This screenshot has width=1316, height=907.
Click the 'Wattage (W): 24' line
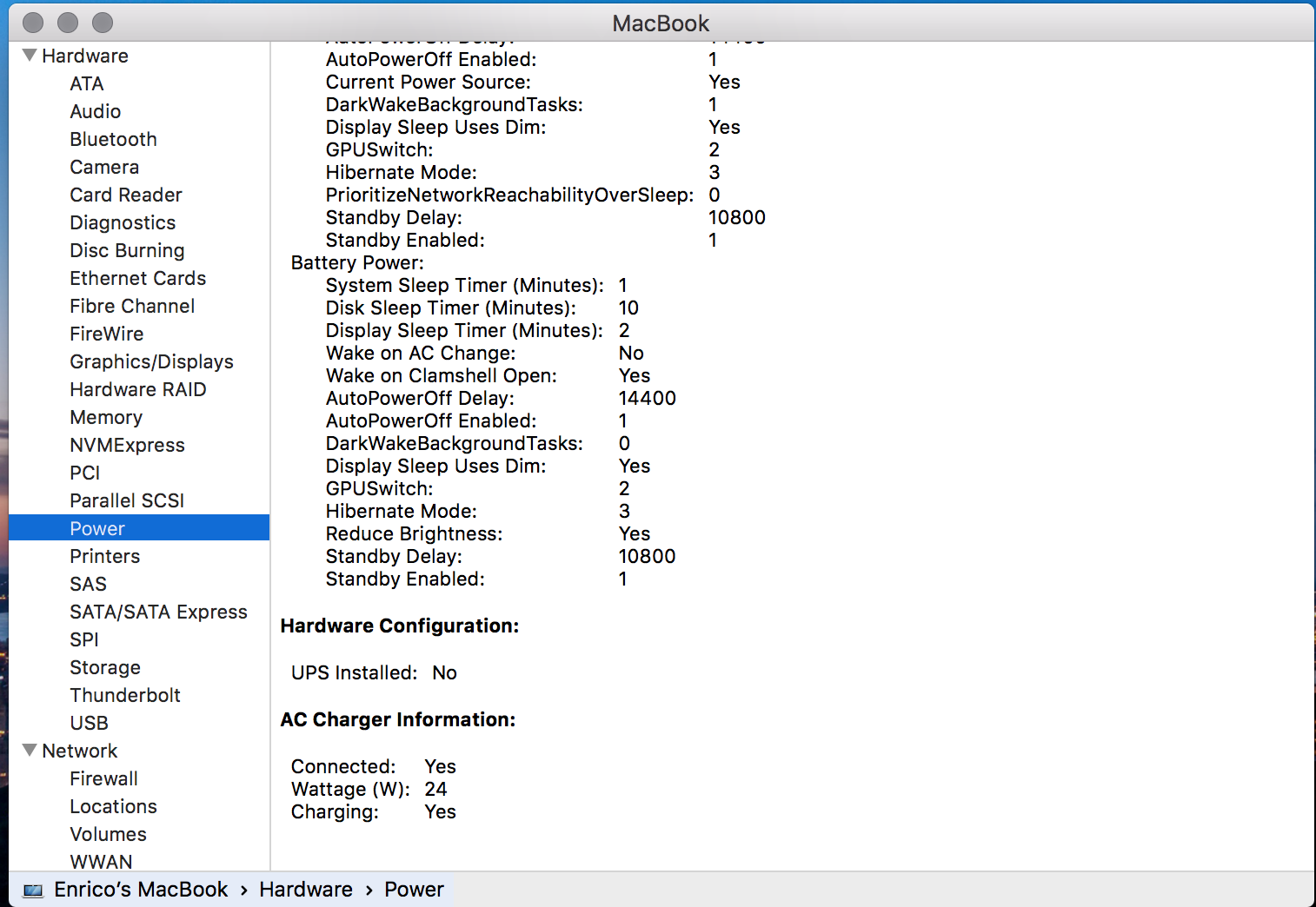point(369,790)
